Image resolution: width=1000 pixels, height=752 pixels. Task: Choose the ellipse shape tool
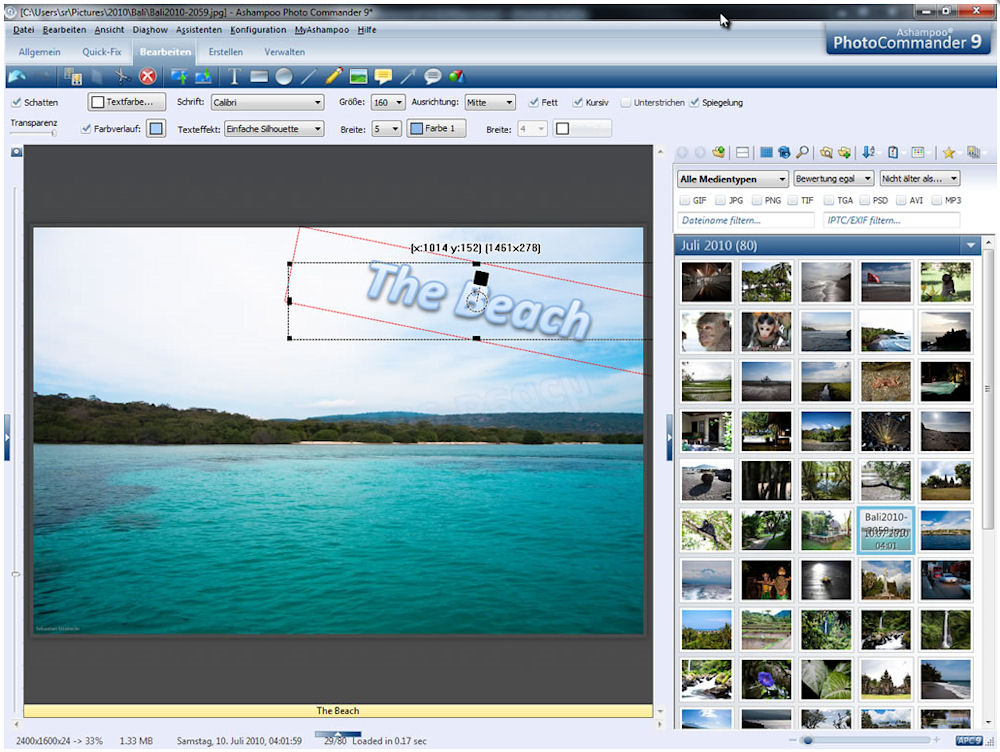pyautogui.click(x=284, y=76)
